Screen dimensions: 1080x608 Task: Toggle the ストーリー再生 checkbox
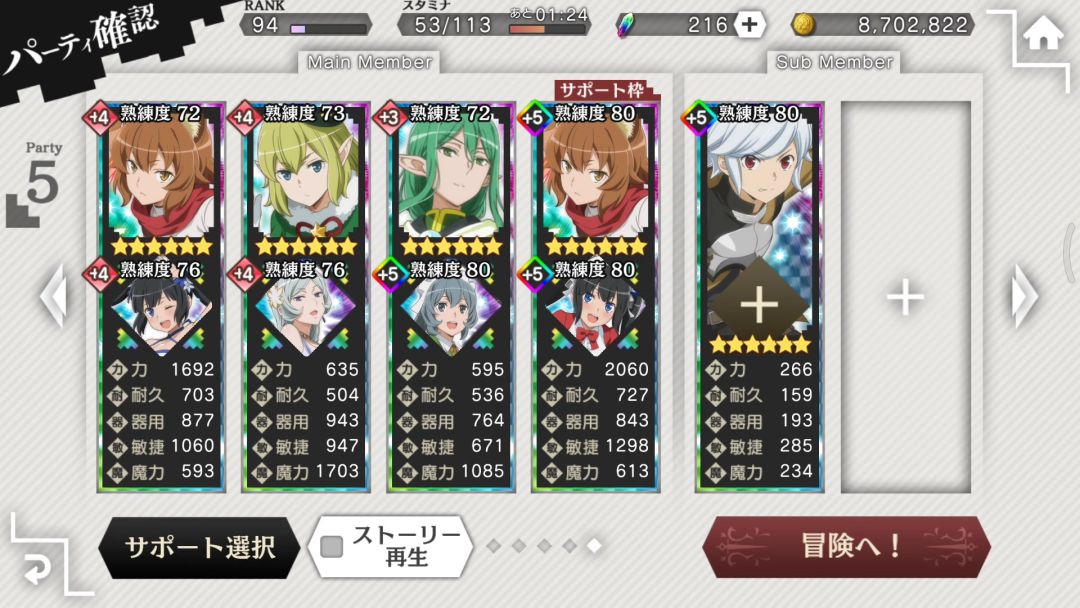332,546
